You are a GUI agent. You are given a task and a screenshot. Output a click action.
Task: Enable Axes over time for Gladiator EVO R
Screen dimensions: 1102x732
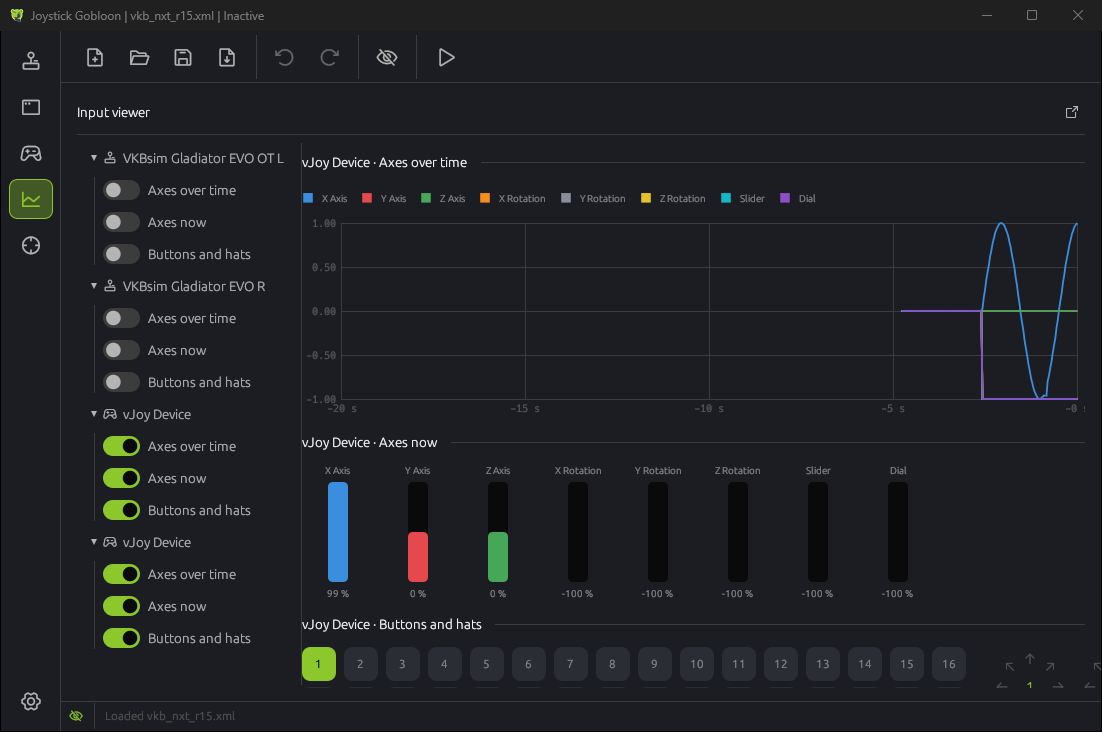tap(122, 318)
